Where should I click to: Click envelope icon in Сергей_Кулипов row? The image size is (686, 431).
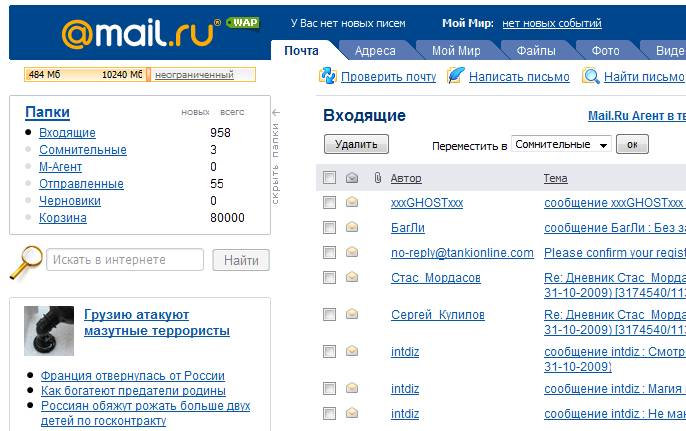coord(352,314)
